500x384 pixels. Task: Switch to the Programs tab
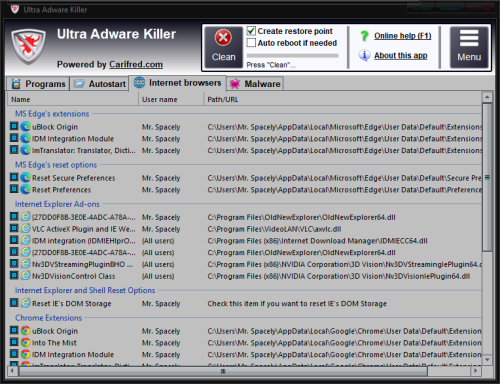[38, 84]
